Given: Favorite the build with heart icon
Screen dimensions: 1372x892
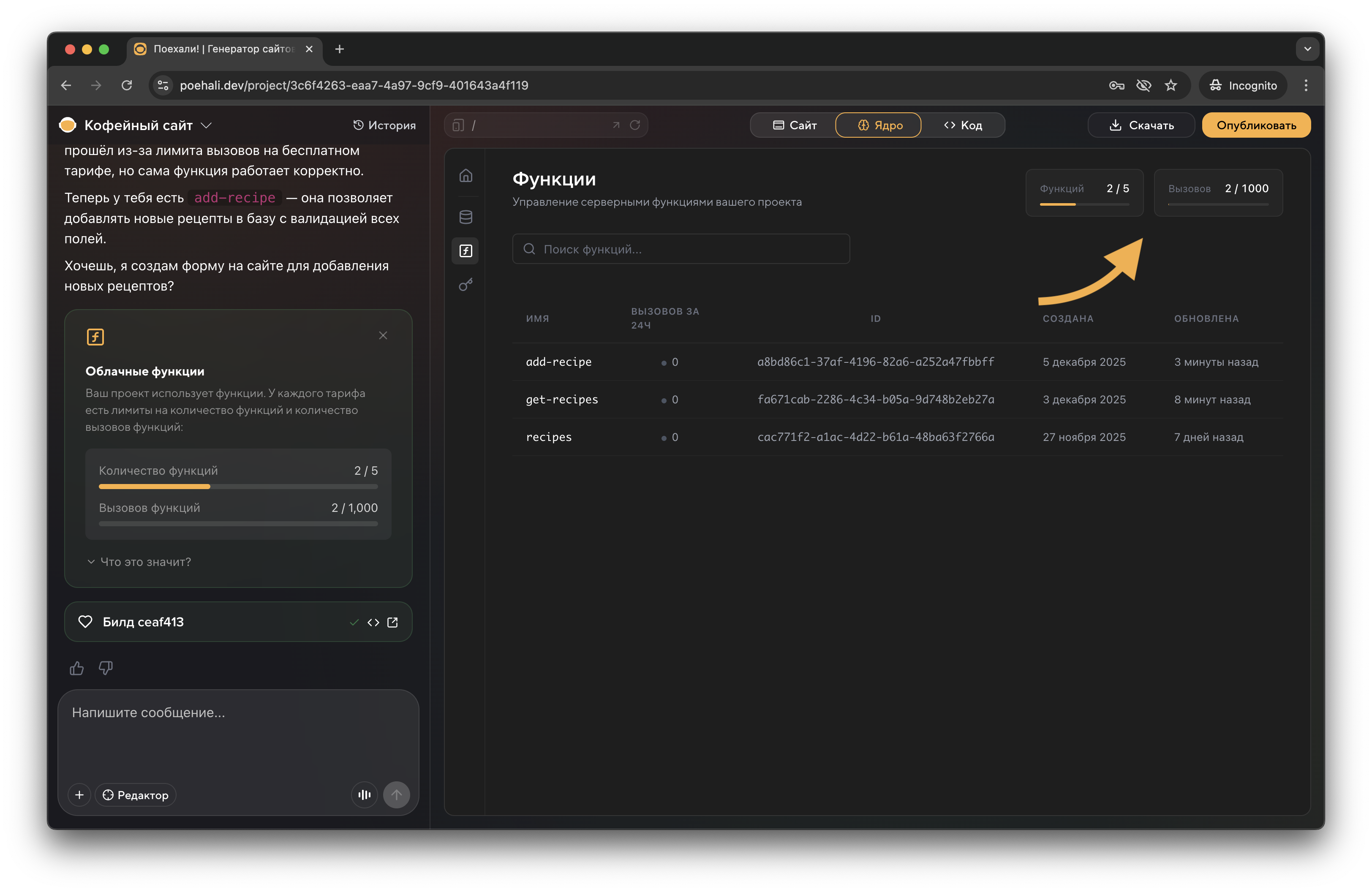Looking at the screenshot, I should coord(85,622).
